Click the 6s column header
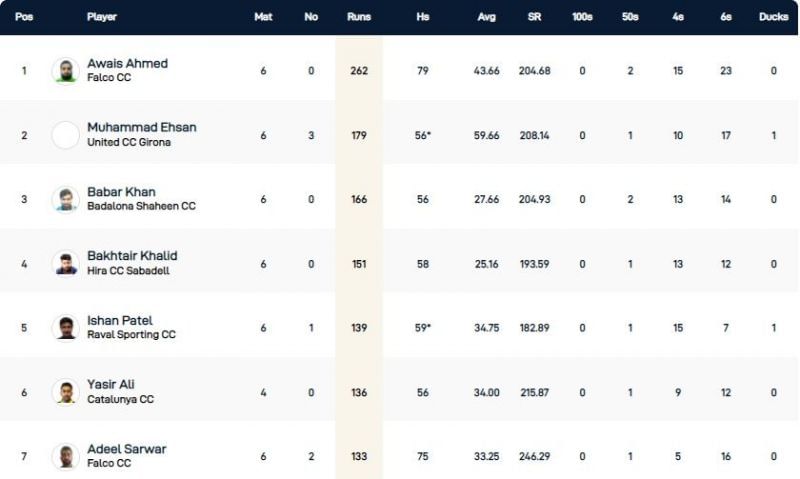800x479 pixels. tap(725, 17)
